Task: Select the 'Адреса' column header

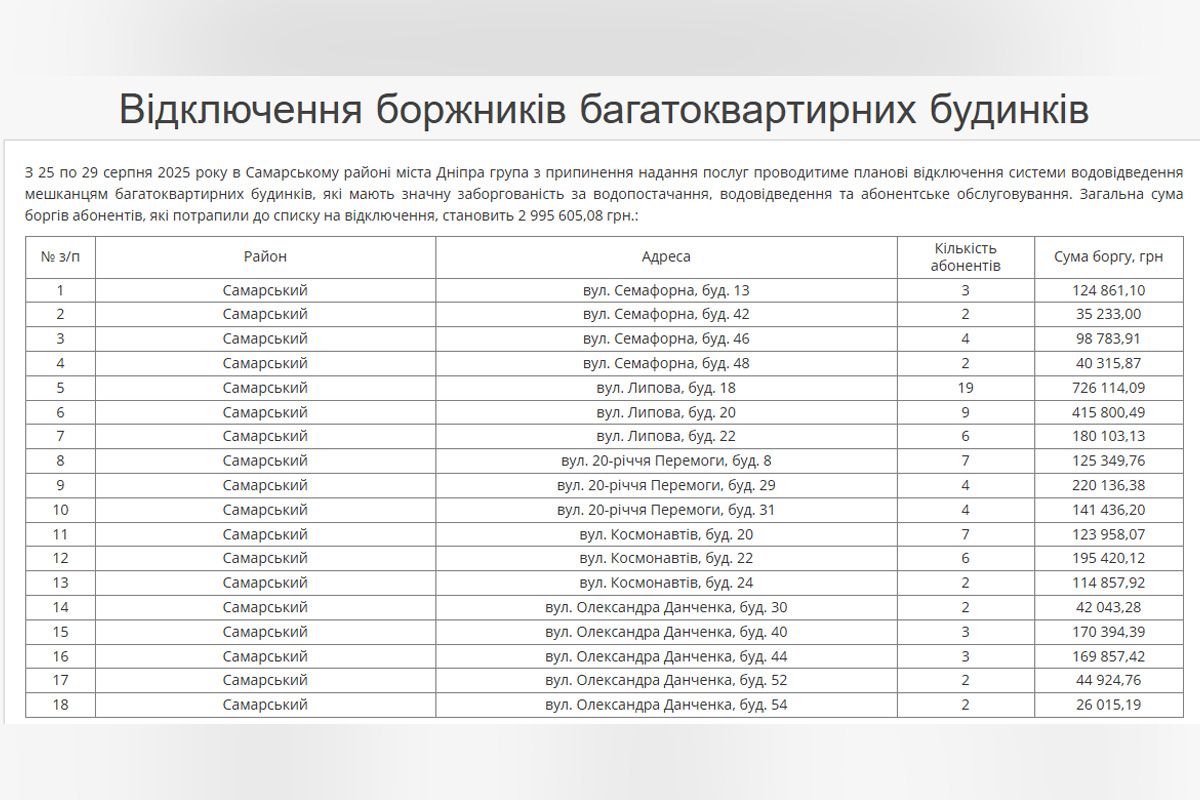Action: (666, 257)
